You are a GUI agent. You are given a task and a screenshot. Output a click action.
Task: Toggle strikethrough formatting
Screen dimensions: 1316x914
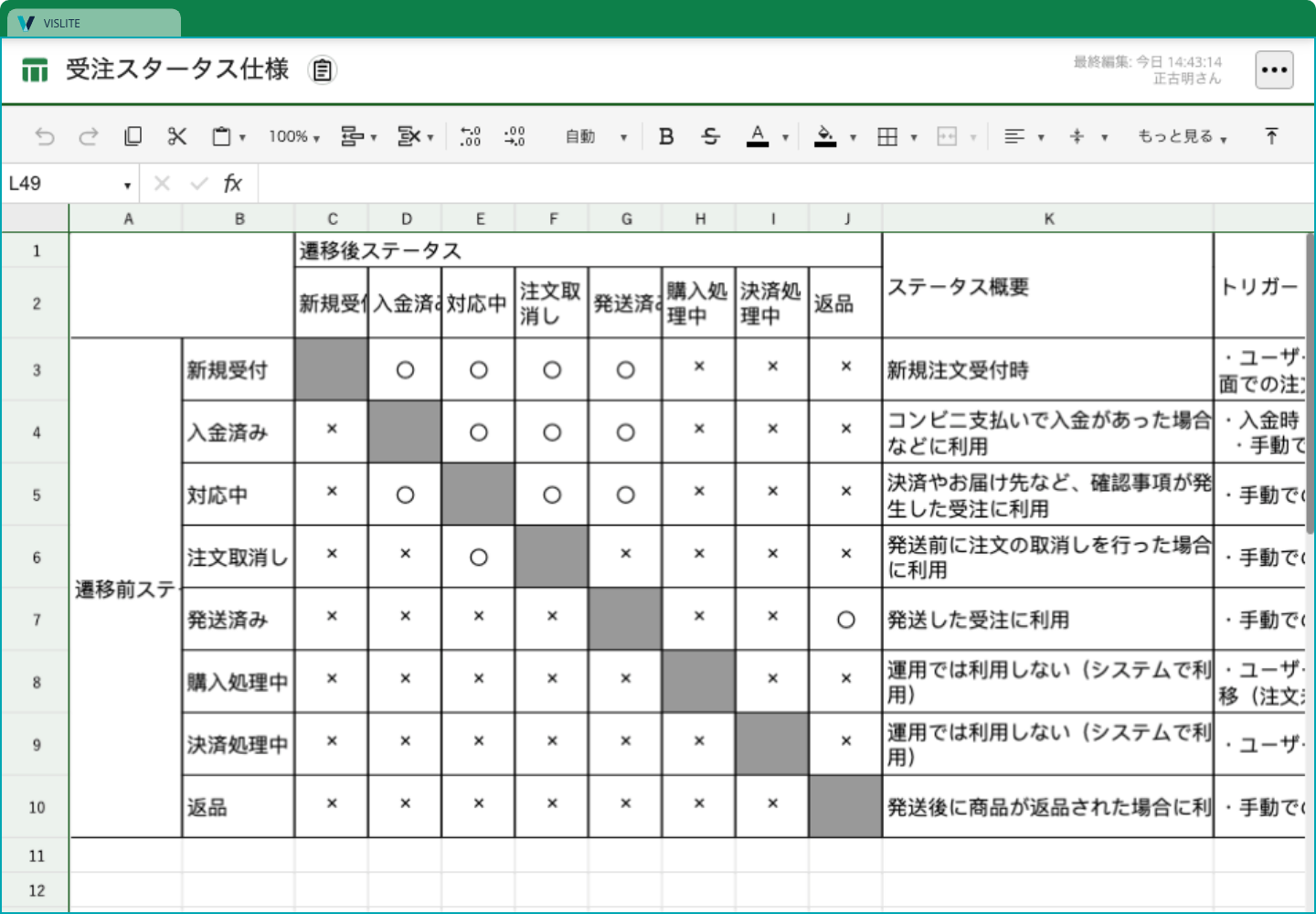tap(710, 137)
